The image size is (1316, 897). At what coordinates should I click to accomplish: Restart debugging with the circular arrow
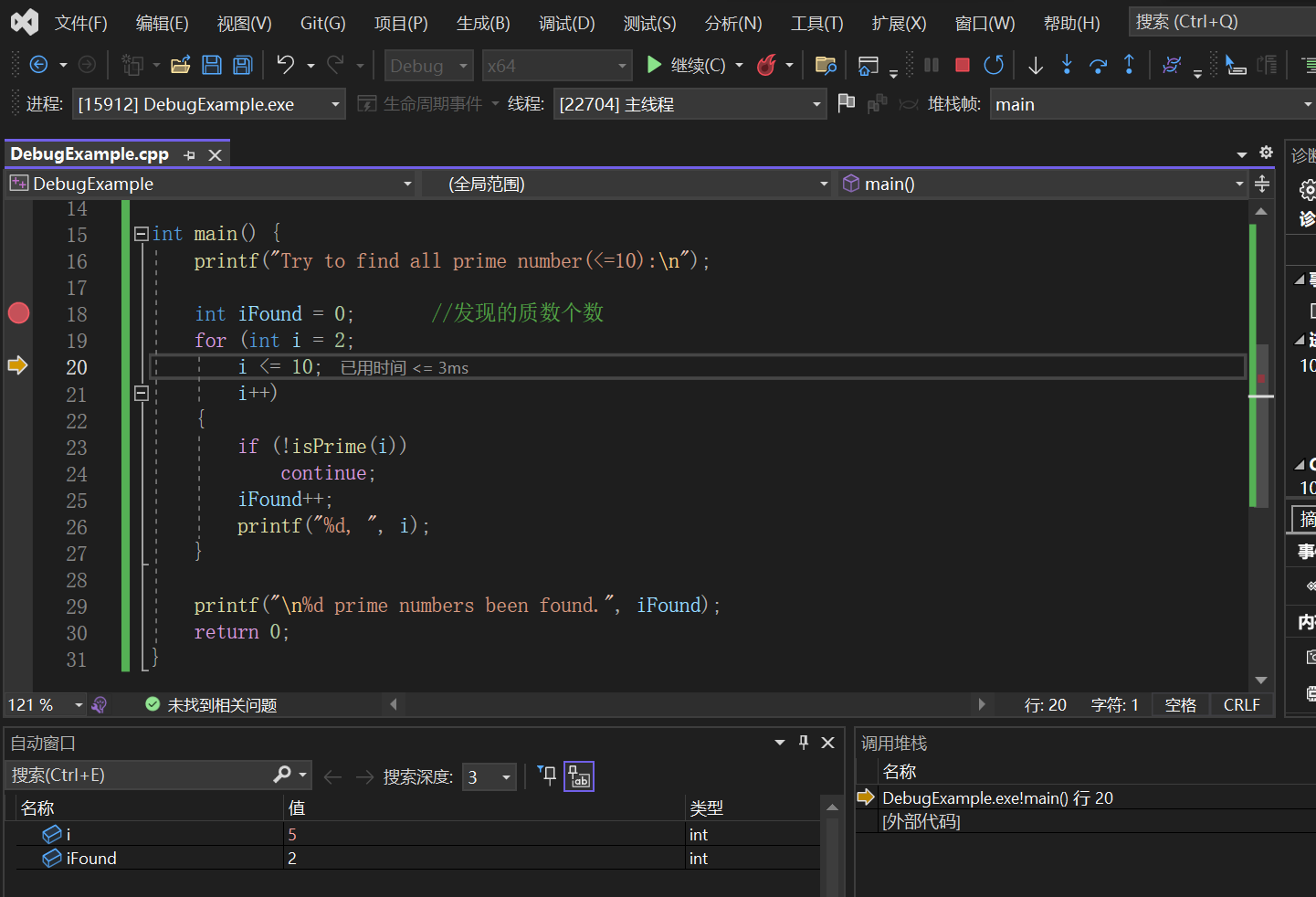pyautogui.click(x=994, y=65)
